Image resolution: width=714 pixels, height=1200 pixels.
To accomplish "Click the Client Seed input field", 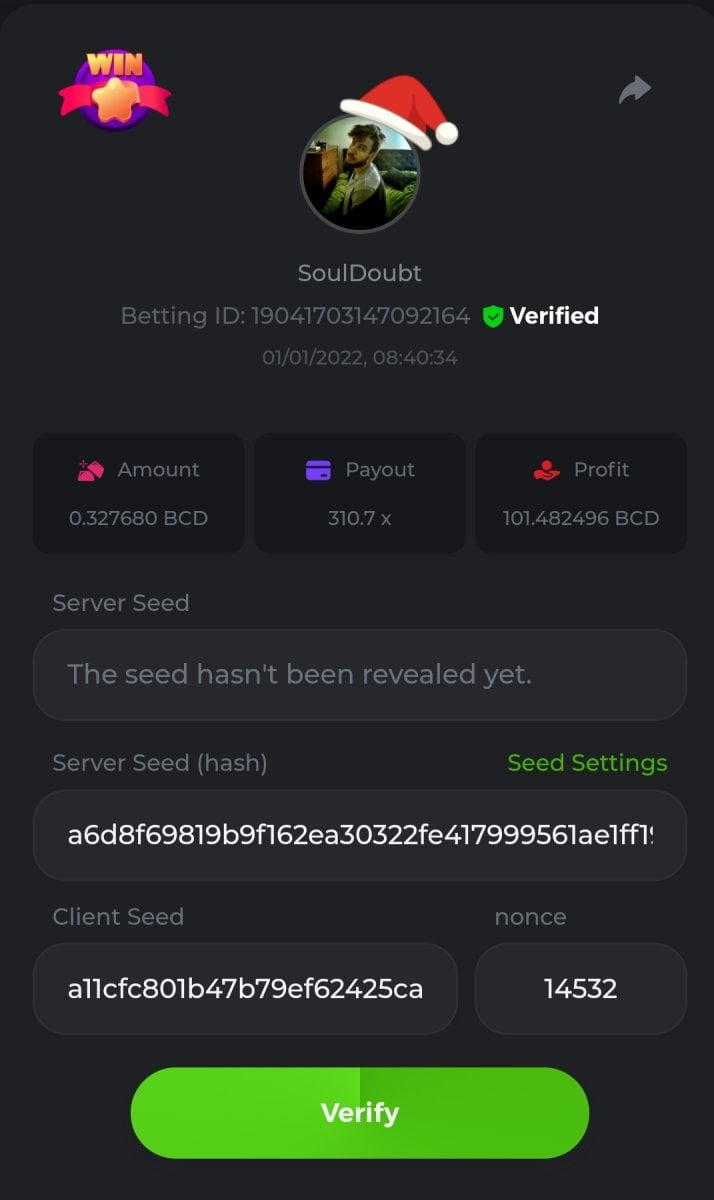I will point(245,989).
